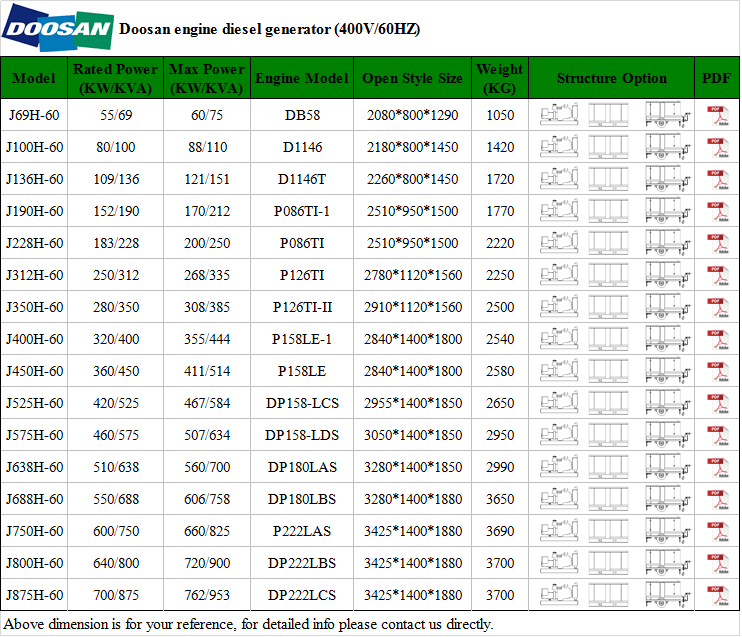Click the Doosan logo

(58, 27)
